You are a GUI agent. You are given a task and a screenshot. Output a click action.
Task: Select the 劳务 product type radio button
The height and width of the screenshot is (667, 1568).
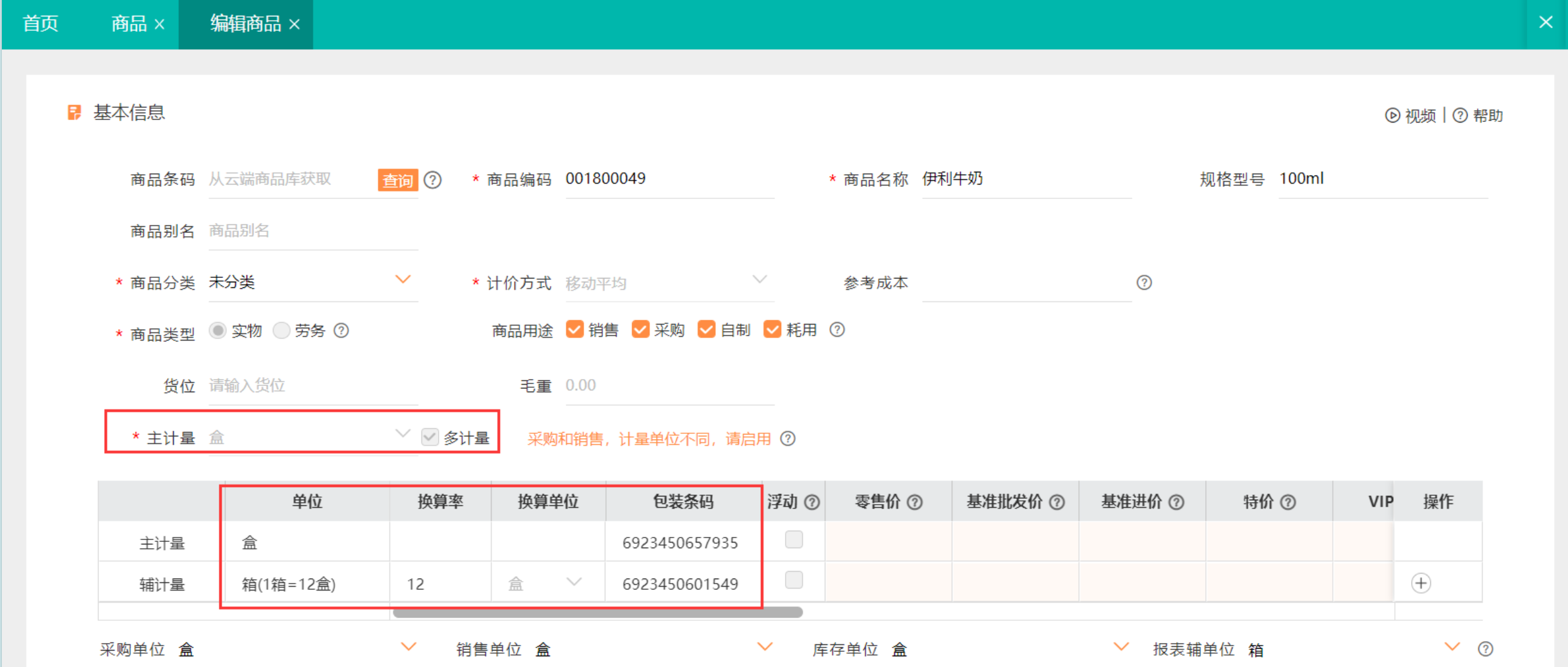281,330
